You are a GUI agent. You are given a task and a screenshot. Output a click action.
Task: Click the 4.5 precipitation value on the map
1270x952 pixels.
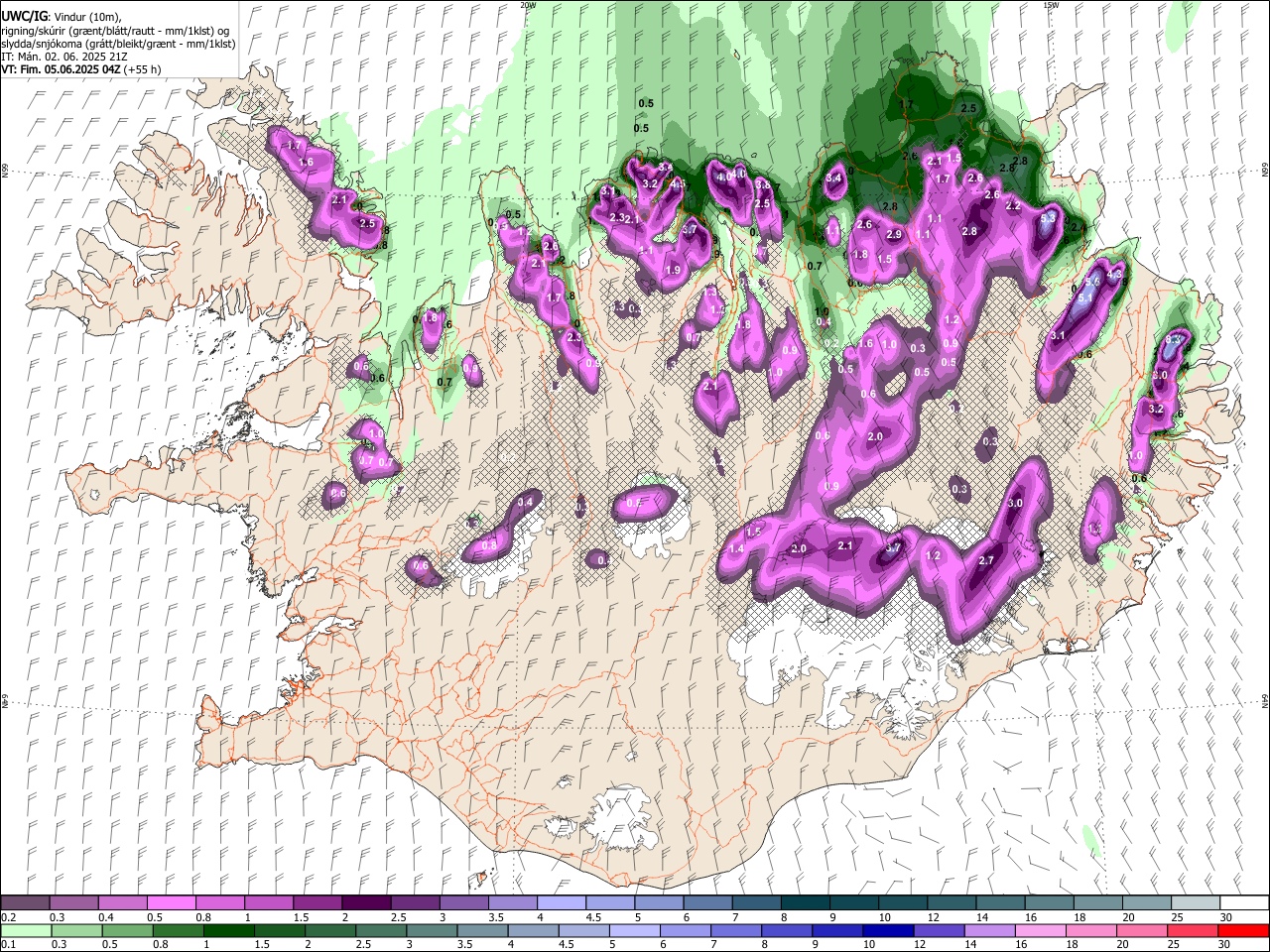(x=679, y=183)
